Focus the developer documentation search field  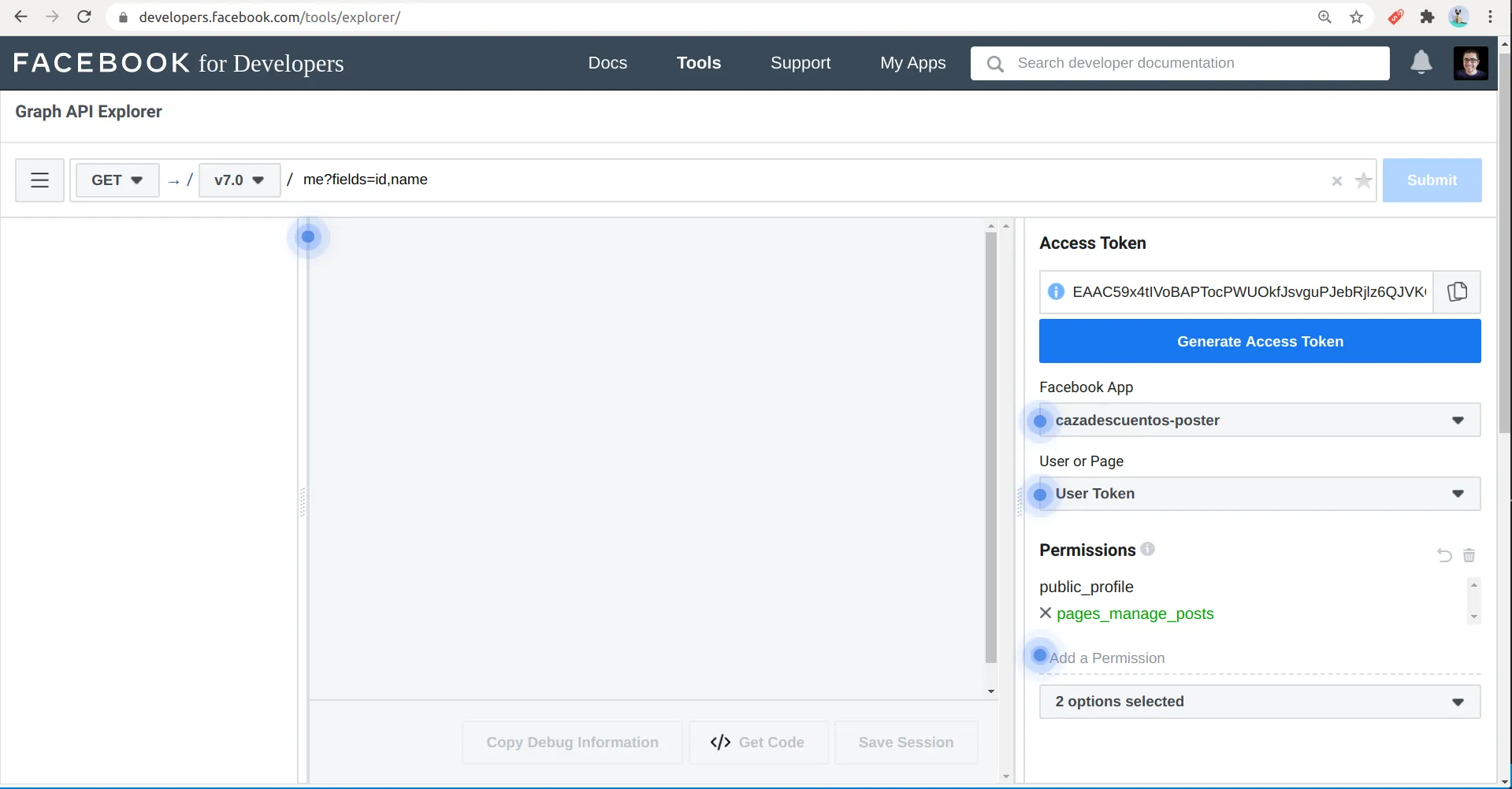tap(1180, 63)
